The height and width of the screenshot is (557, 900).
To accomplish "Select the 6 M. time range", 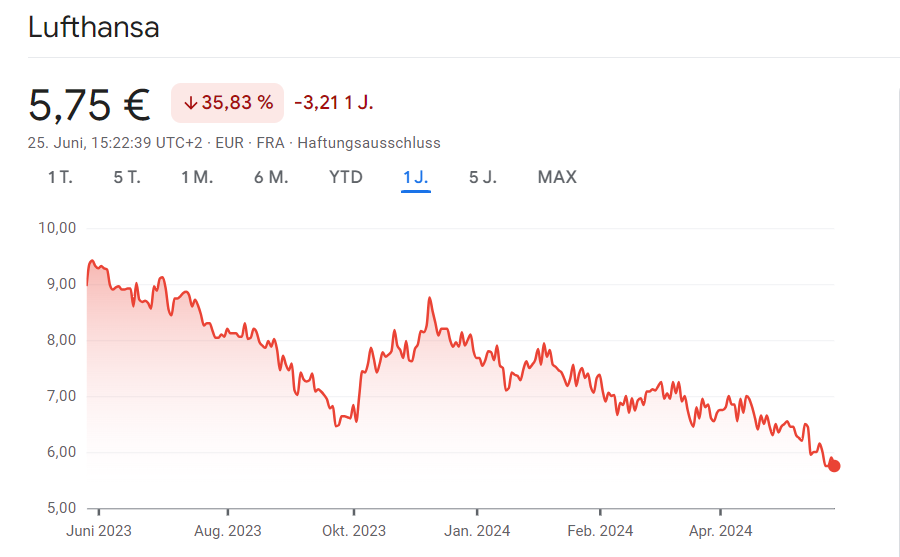I will pos(271,177).
